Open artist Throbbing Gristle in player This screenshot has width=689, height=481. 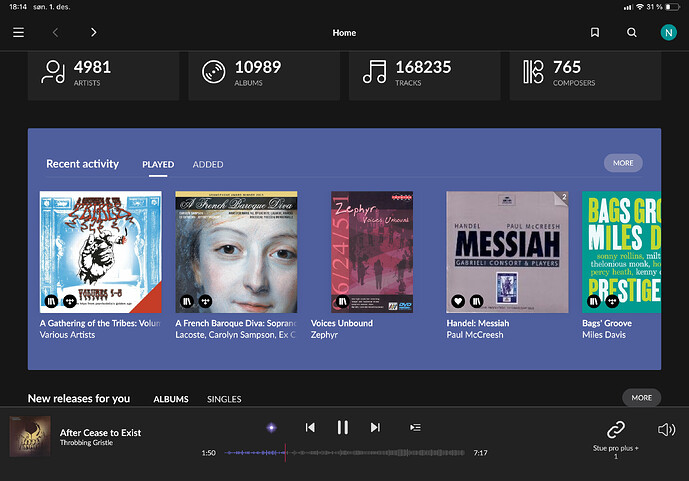(x=86, y=443)
